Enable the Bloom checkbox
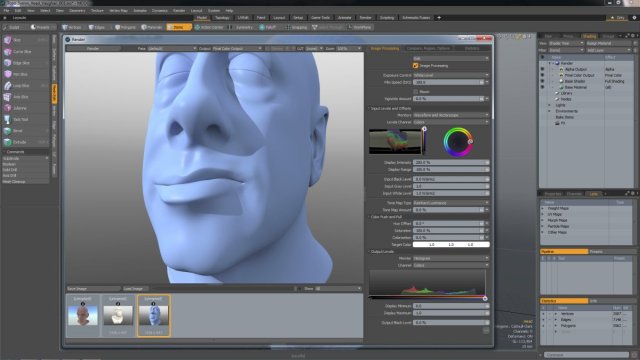The height and width of the screenshot is (360, 640). tap(416, 91)
